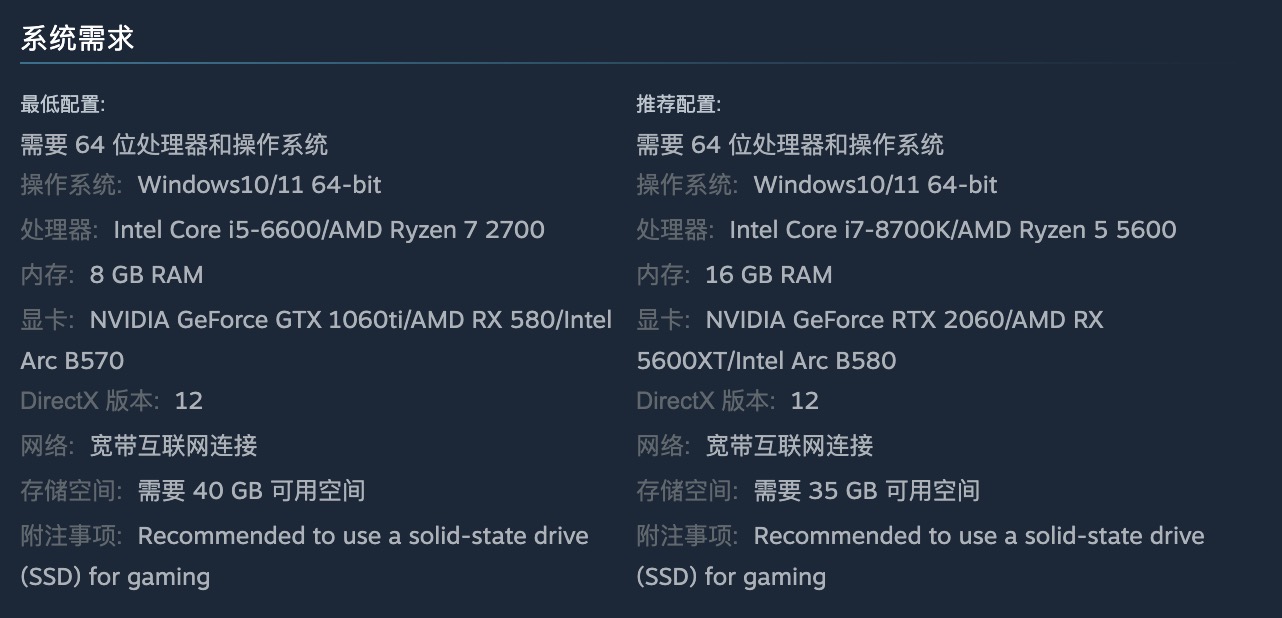Click the minimum 需要 64 位处理器和操作系统 line
This screenshot has height=618, width=1282.
[174, 145]
